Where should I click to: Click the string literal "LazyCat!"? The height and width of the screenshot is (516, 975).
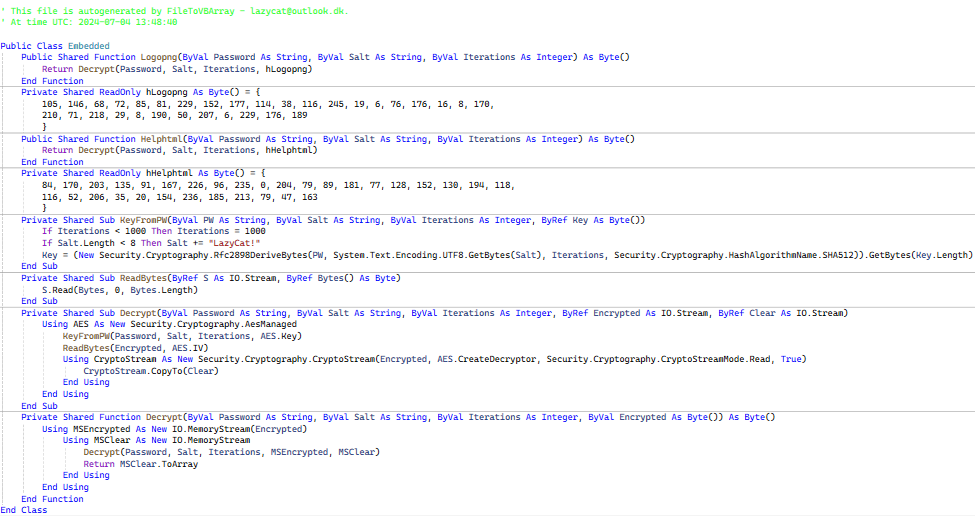pos(234,243)
